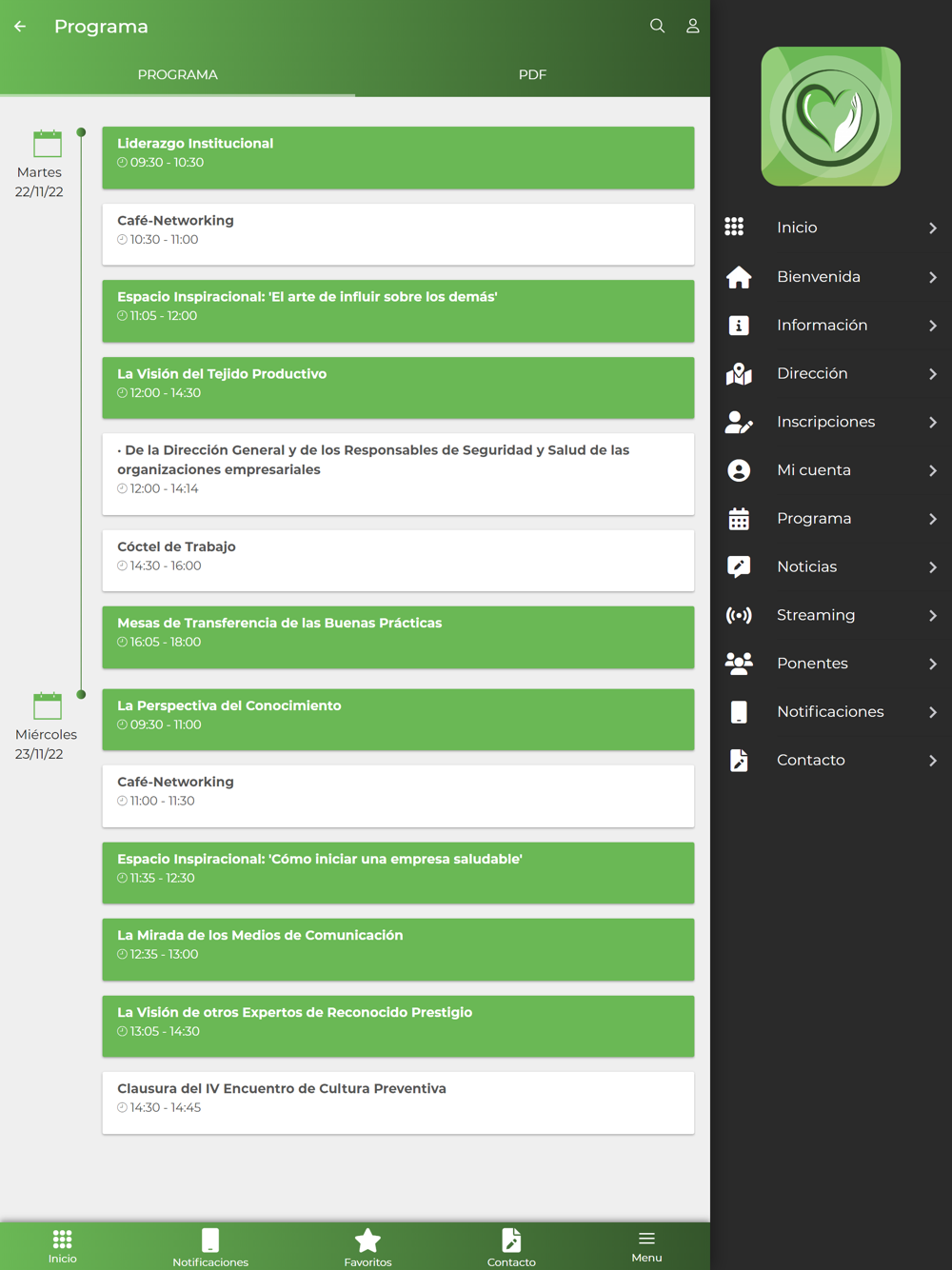
Task: Tap the green heart app logo
Action: click(831, 116)
